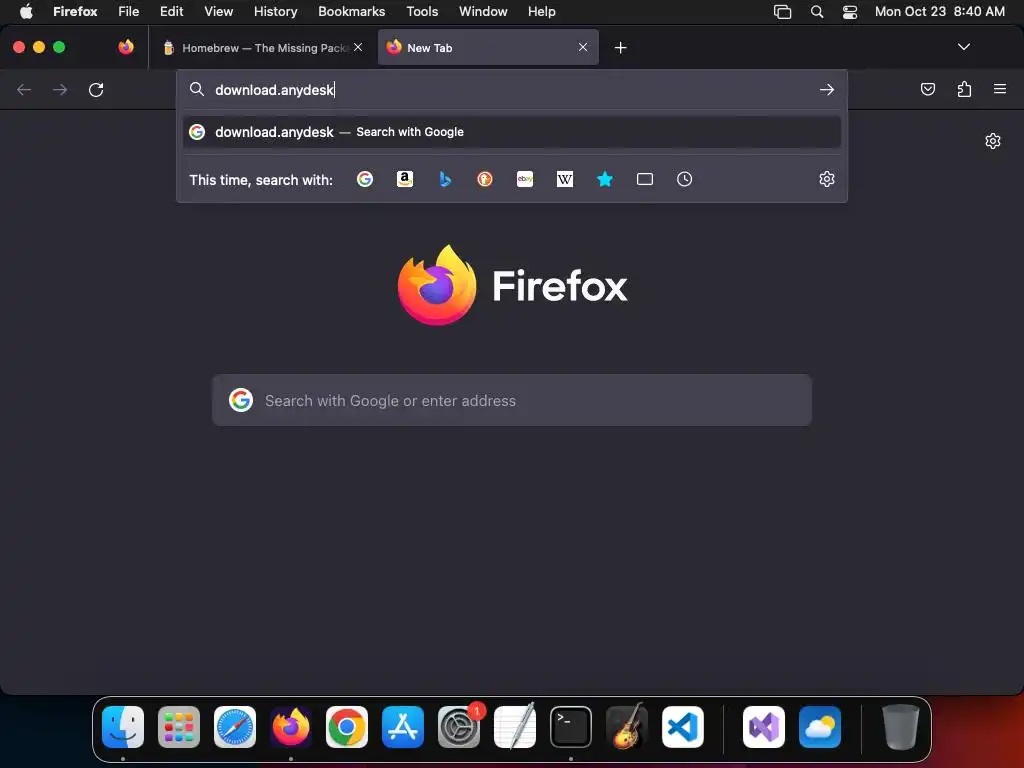Launch Safari from the Dock

click(235, 727)
